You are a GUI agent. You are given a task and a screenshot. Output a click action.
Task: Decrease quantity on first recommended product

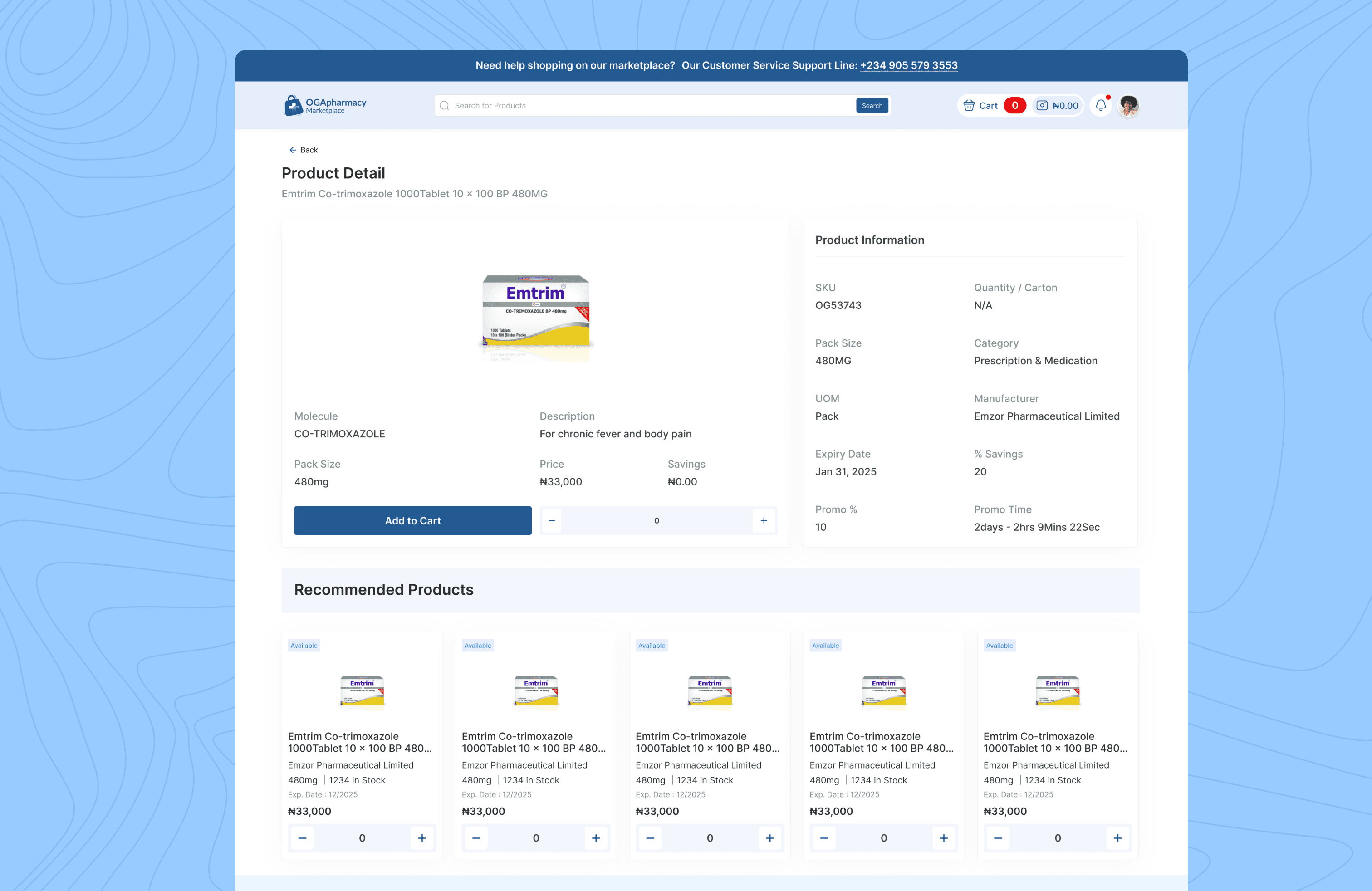pyautogui.click(x=303, y=838)
